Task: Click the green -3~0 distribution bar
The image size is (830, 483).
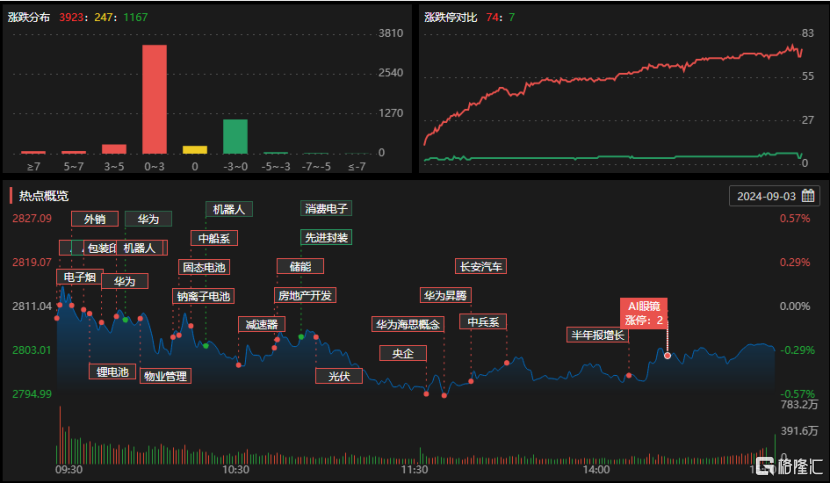Action: pyautogui.click(x=235, y=137)
